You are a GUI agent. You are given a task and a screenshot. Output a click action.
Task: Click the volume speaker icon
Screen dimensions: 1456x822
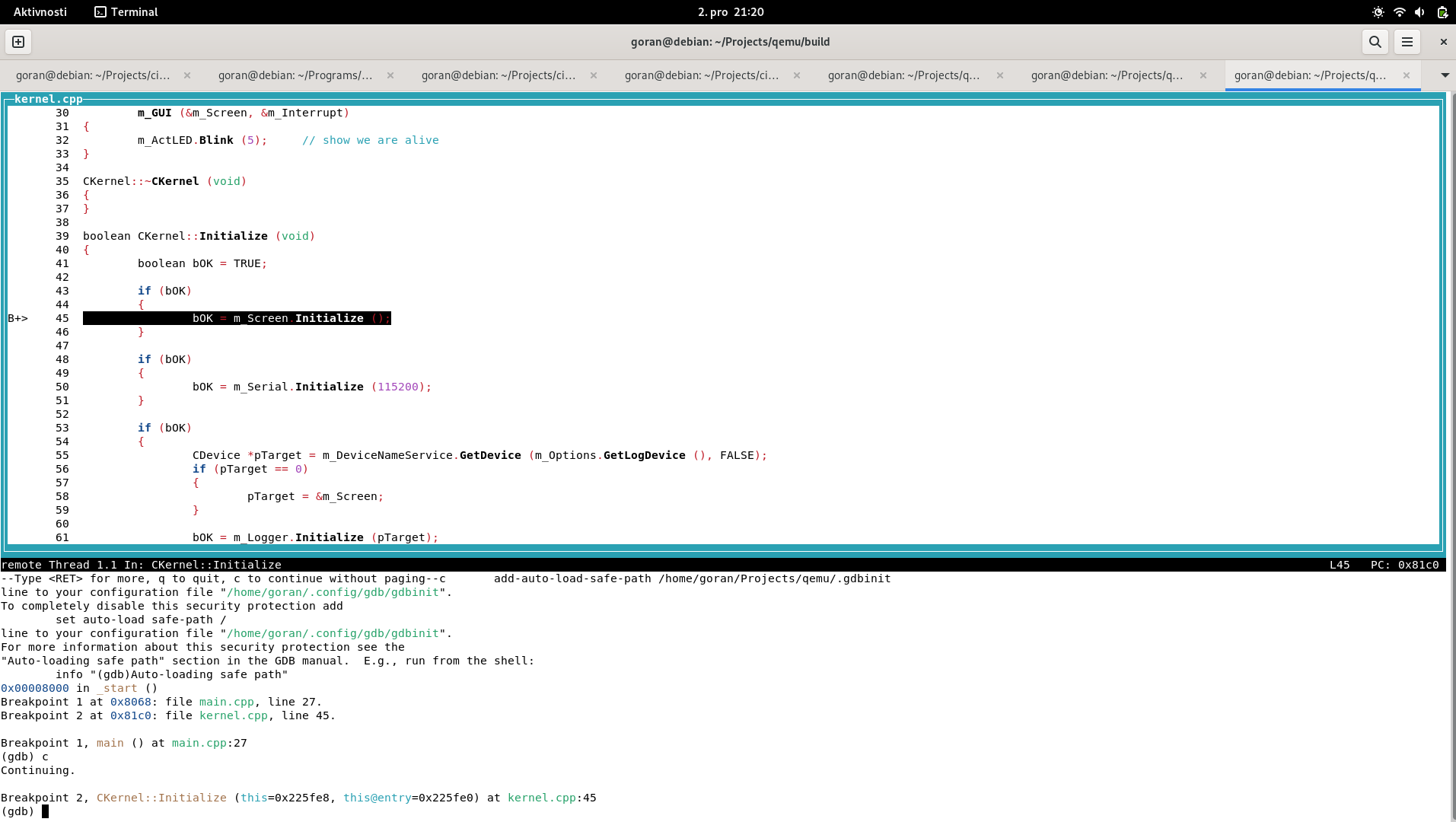coord(1419,12)
